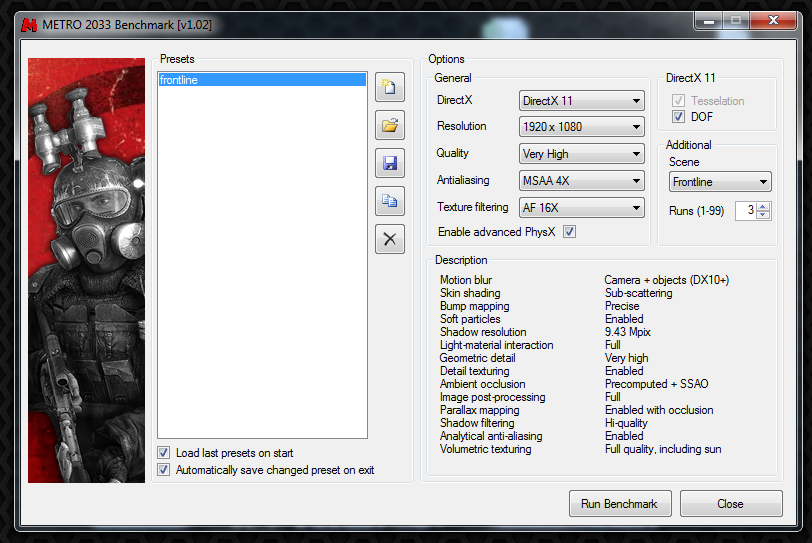The width and height of the screenshot is (812, 543).
Task: Click the 'Motion blur' description label
Action: (466, 280)
